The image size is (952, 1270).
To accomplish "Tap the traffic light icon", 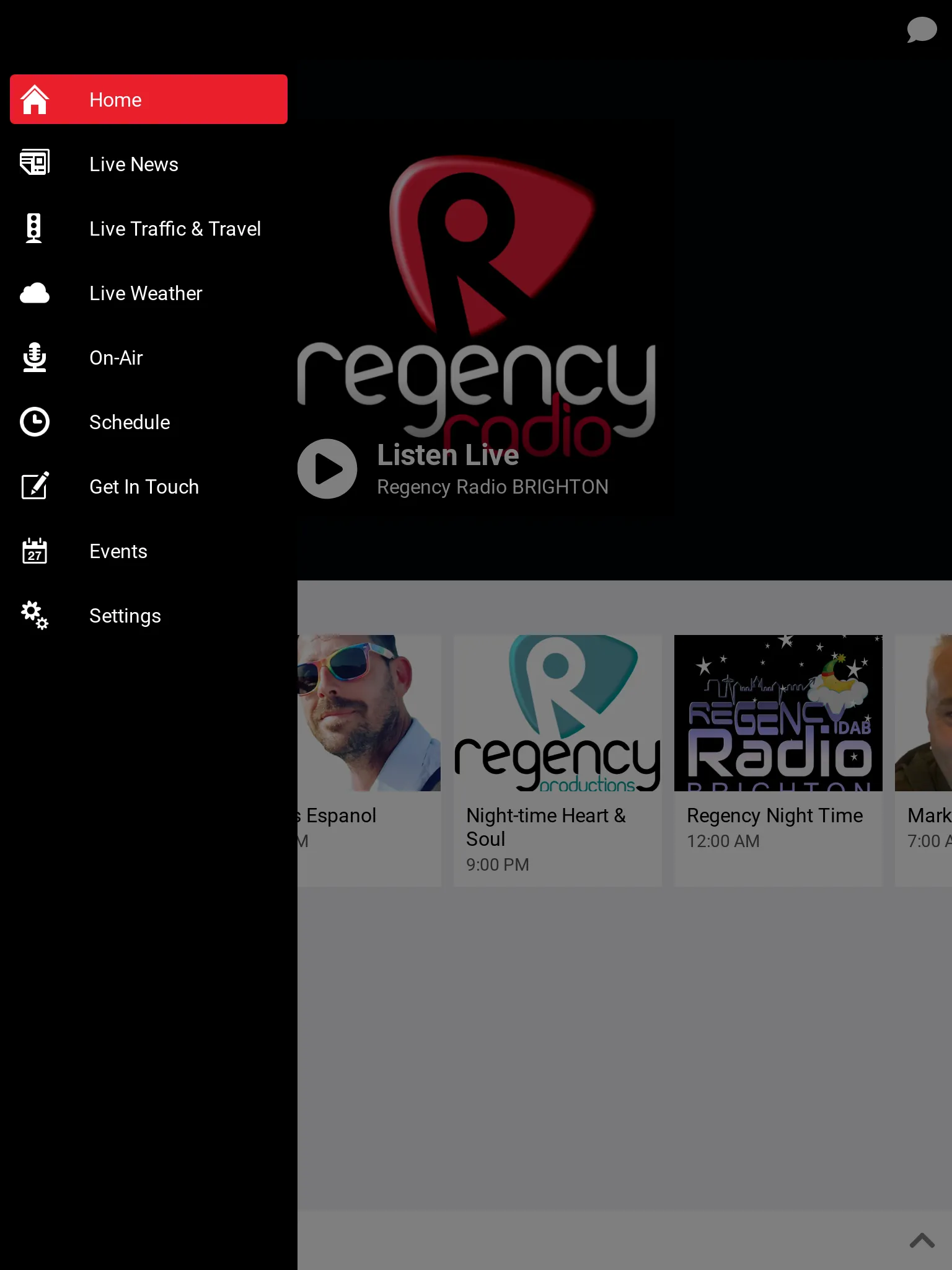I will coord(34,228).
